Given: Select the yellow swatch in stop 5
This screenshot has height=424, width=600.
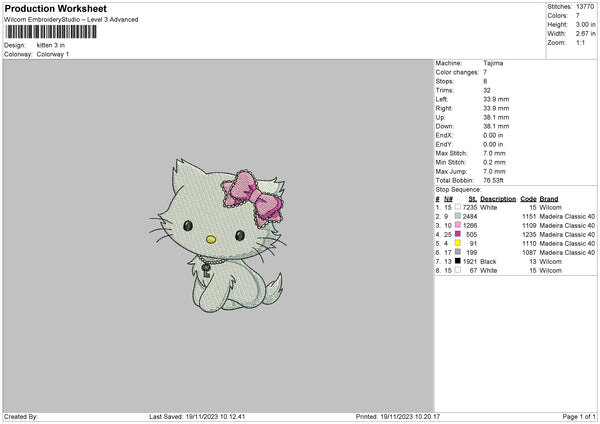Looking at the screenshot, I should coord(457,243).
